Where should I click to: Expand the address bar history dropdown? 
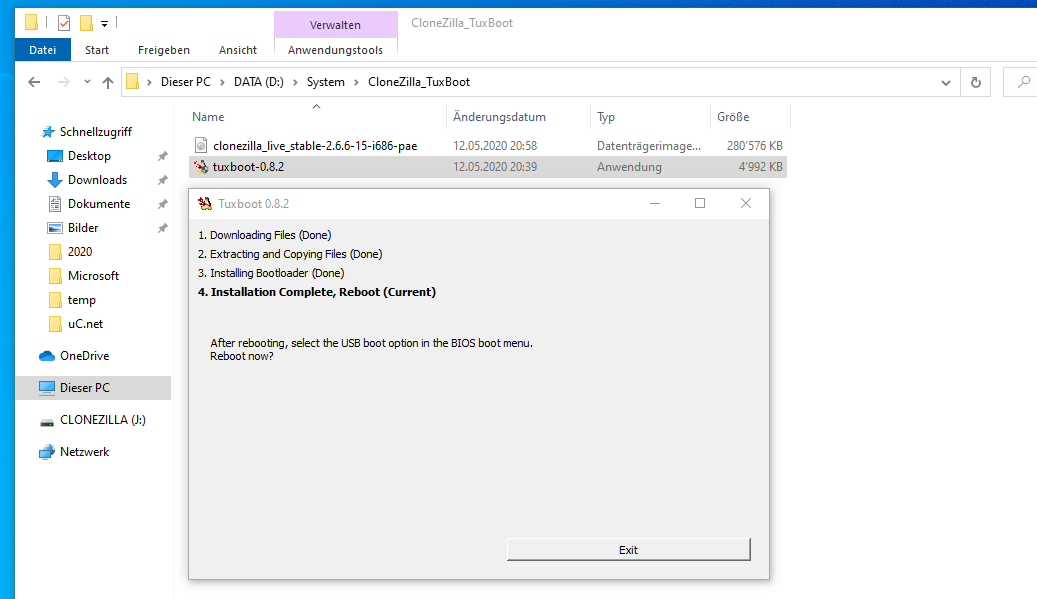(946, 83)
